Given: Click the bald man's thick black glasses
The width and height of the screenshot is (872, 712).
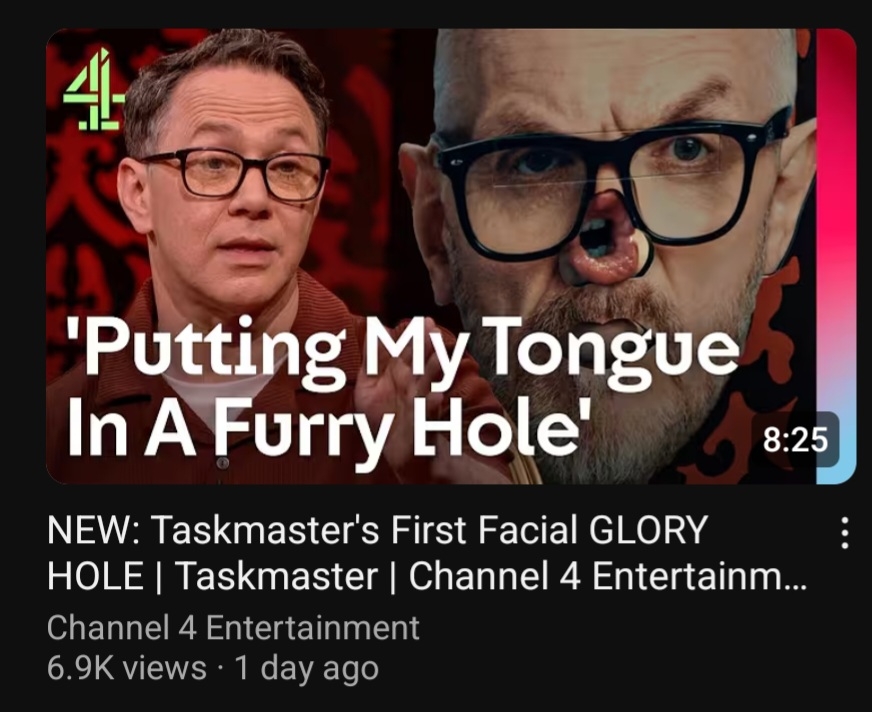Looking at the screenshot, I should (613, 186).
